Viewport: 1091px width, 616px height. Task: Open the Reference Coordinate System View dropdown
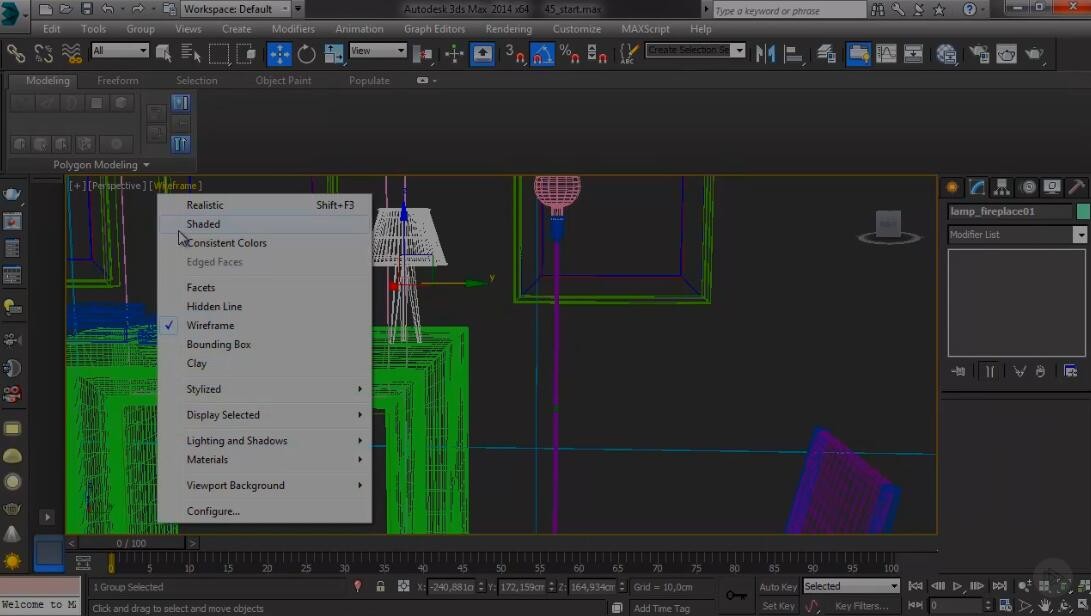377,50
